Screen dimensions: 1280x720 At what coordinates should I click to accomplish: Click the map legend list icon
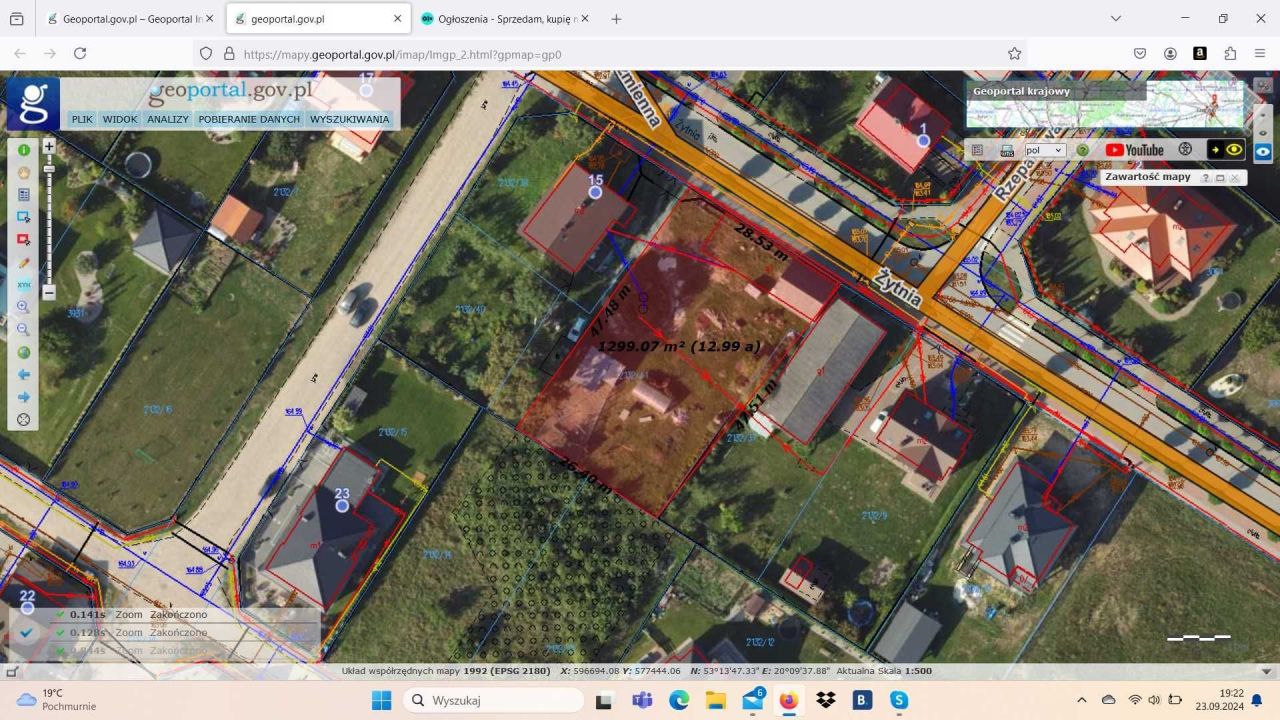pyautogui.click(x=978, y=150)
